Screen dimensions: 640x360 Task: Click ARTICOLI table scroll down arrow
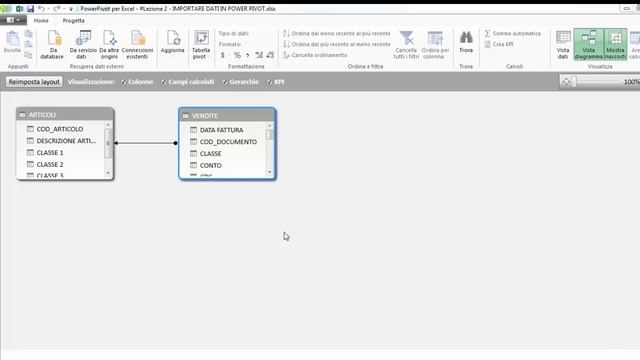tap(108, 173)
